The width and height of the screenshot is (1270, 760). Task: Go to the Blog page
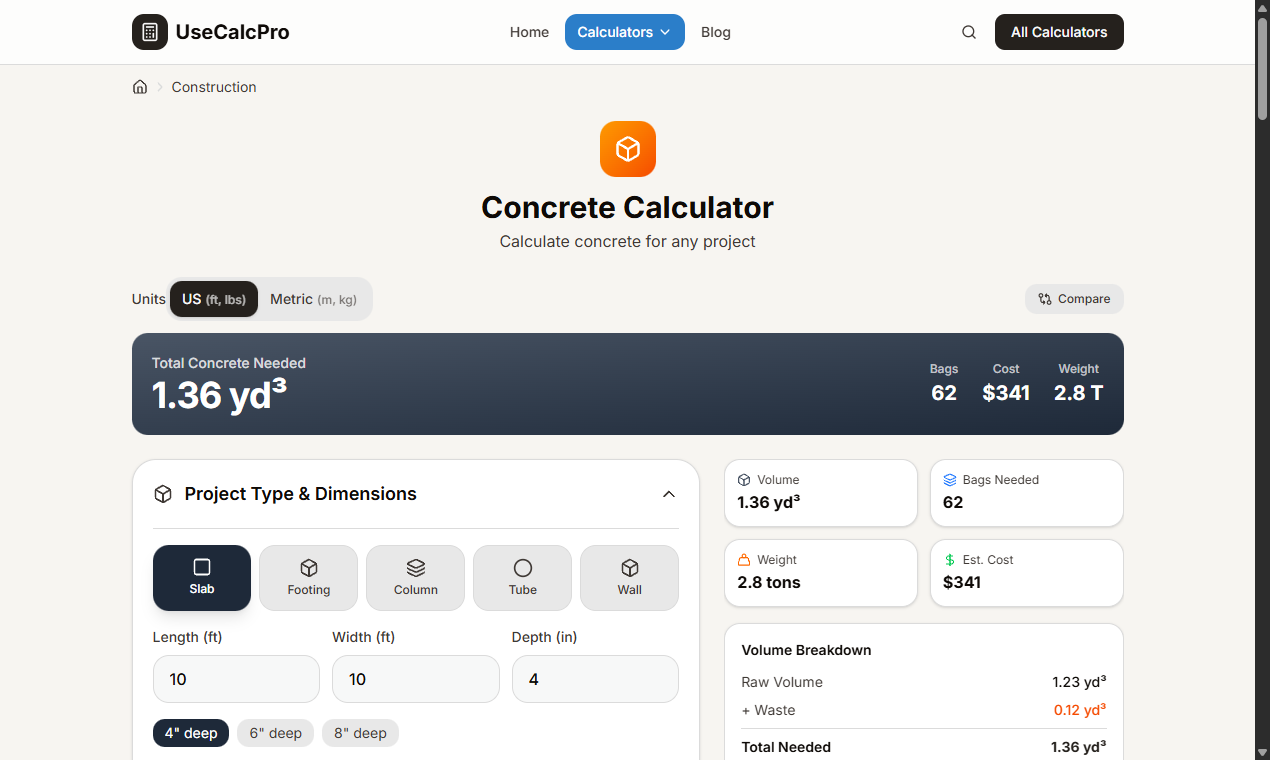(x=715, y=32)
